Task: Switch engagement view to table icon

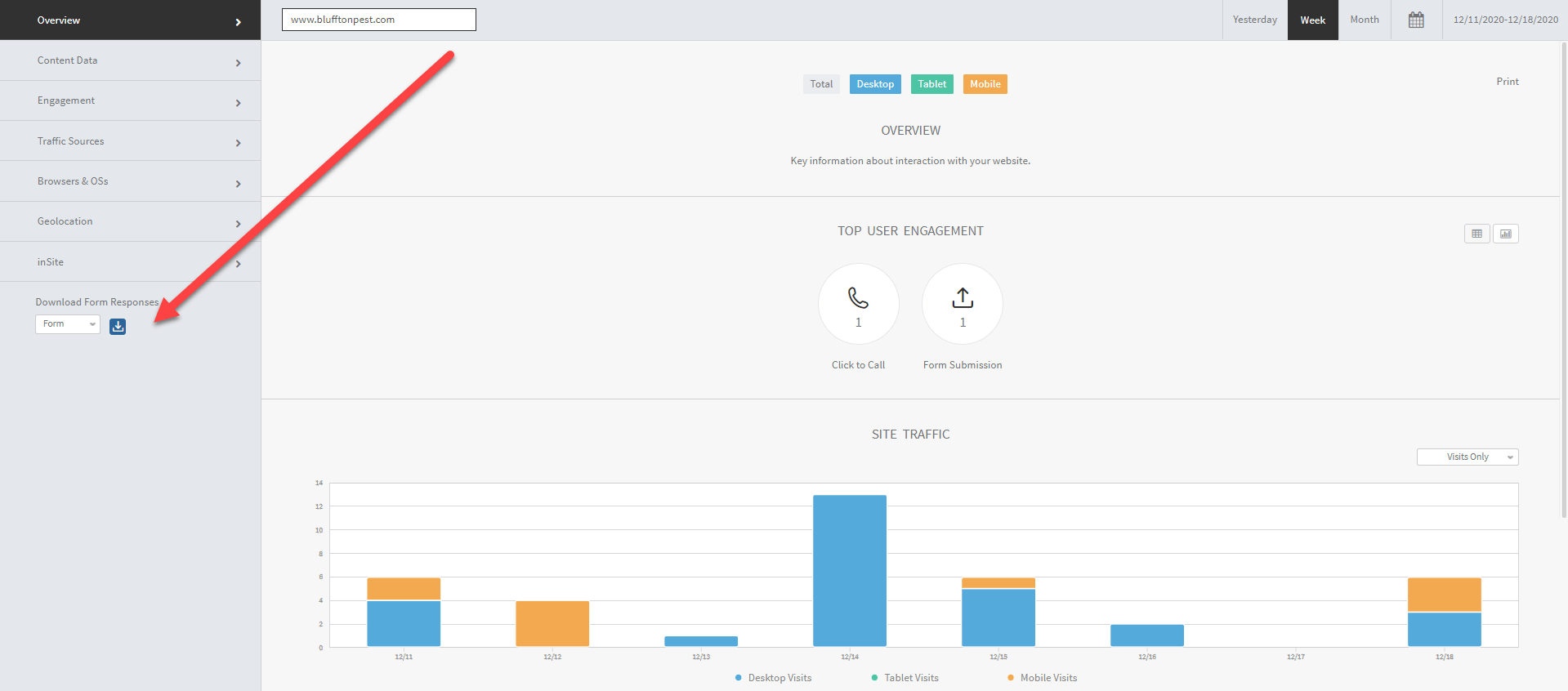Action: [x=1476, y=234]
